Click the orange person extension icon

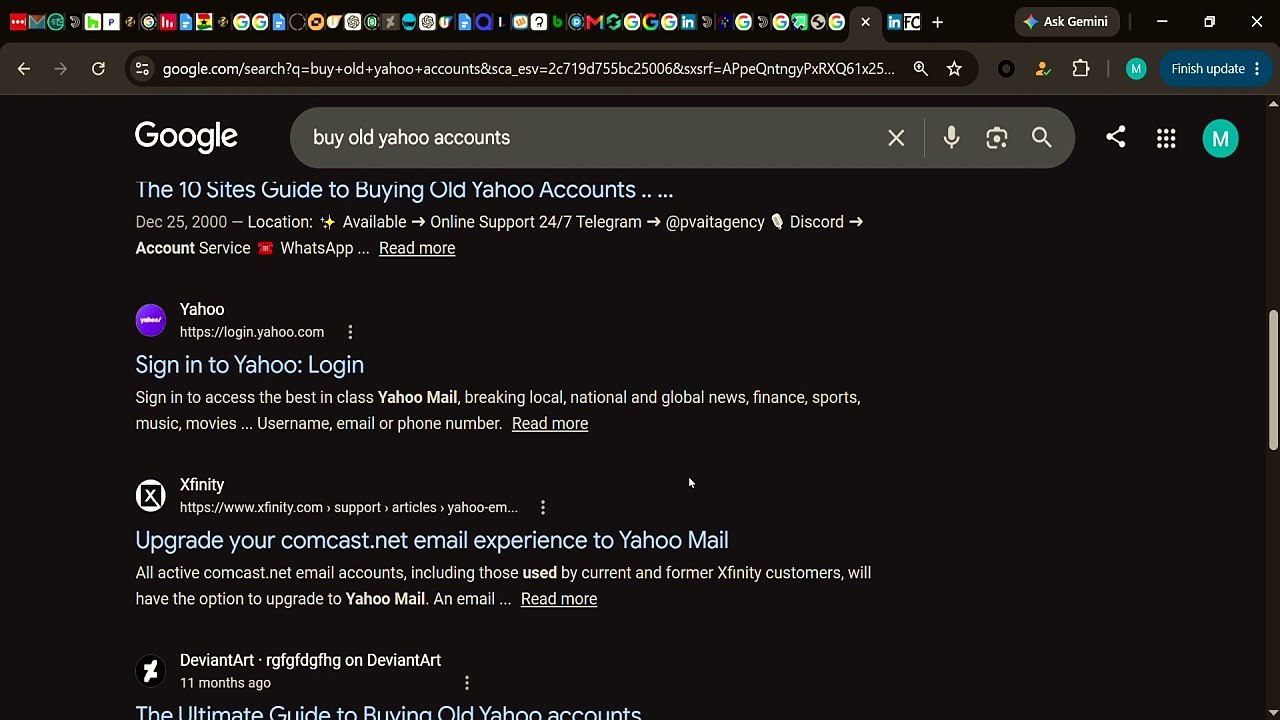pos(1043,69)
